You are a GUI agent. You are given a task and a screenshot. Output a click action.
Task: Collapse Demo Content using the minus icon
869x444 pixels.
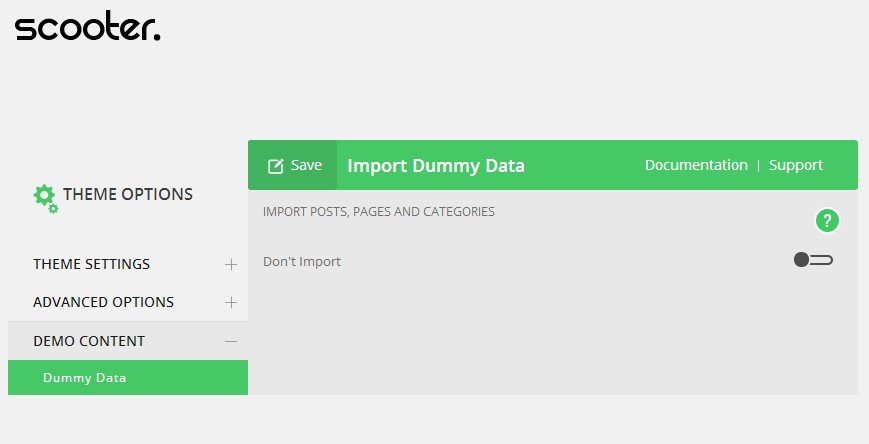coord(231,341)
